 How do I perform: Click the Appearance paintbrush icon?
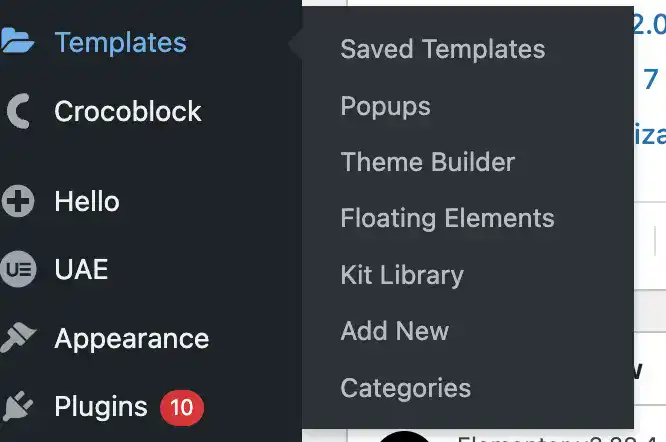[x=18, y=338]
